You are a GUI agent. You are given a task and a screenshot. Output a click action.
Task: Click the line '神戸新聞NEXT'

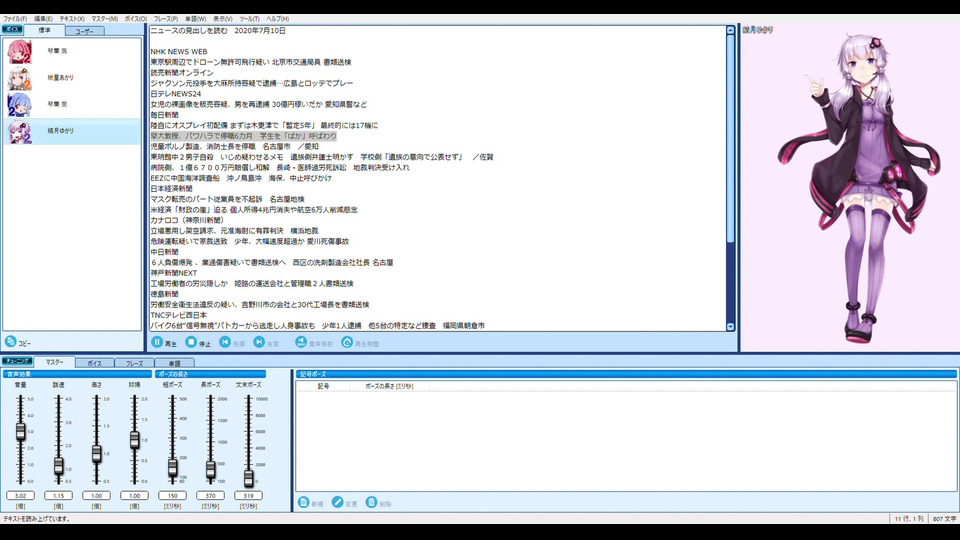click(174, 273)
